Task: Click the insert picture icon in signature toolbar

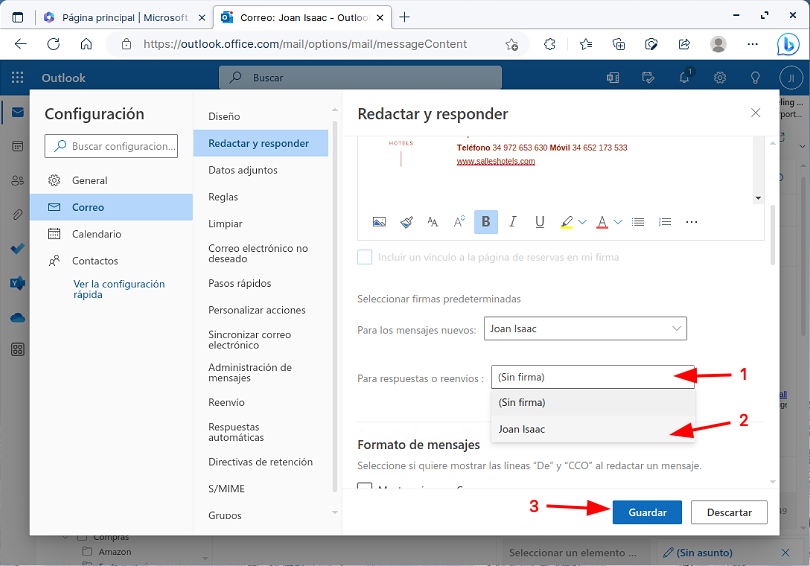Action: click(x=379, y=222)
